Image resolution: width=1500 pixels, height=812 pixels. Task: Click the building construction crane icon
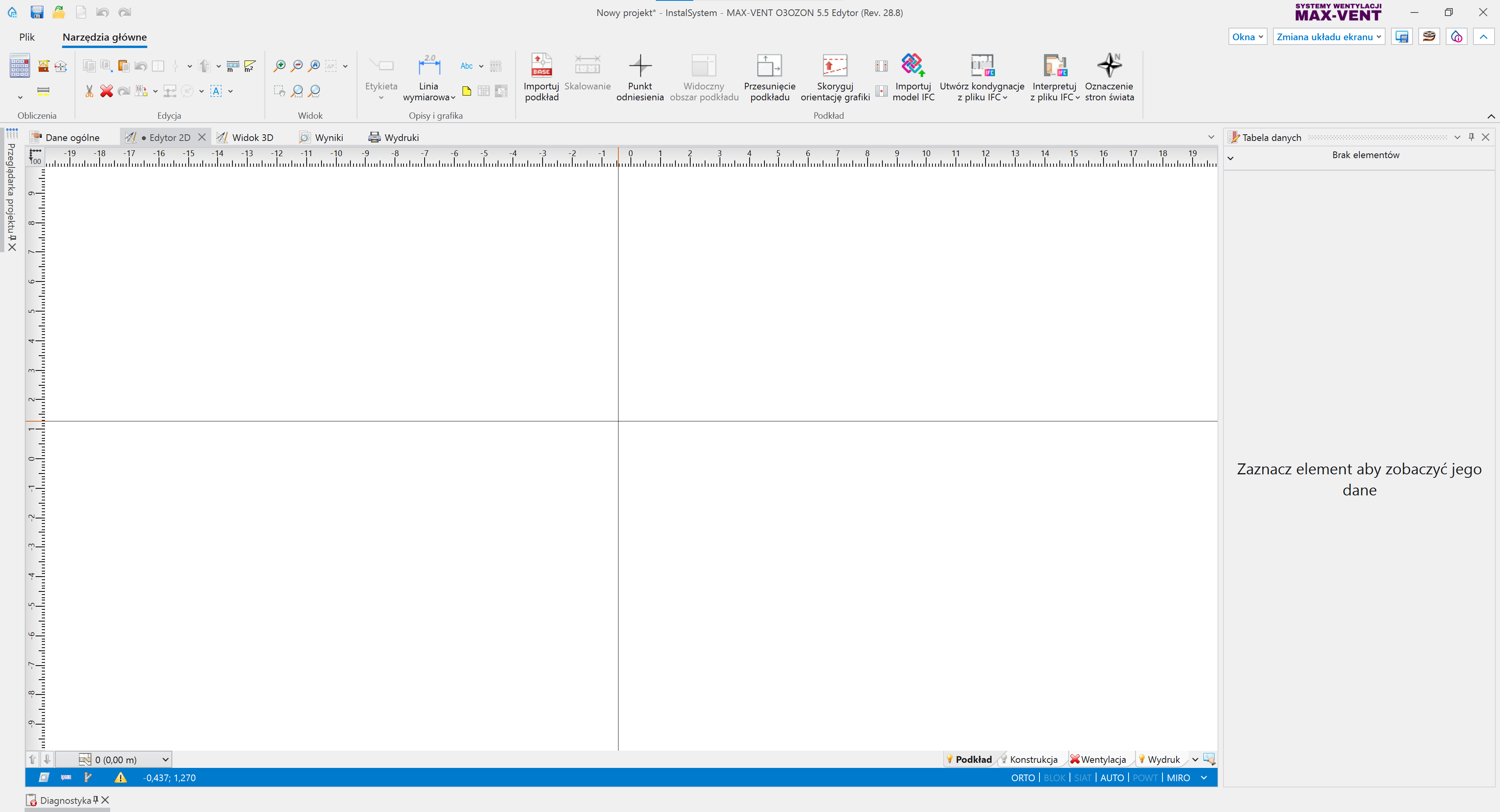pos(43,66)
